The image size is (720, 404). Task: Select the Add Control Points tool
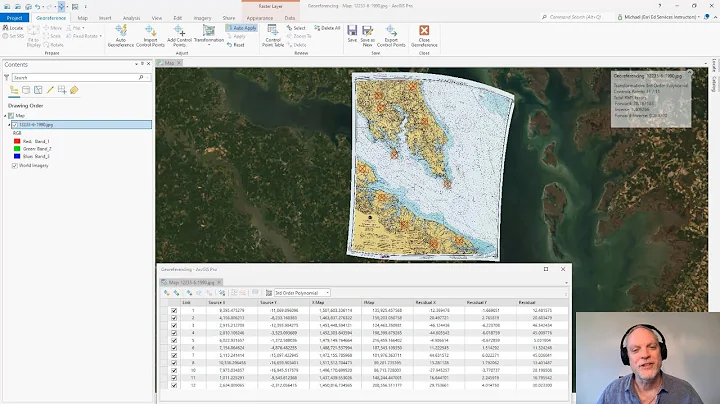[179, 36]
